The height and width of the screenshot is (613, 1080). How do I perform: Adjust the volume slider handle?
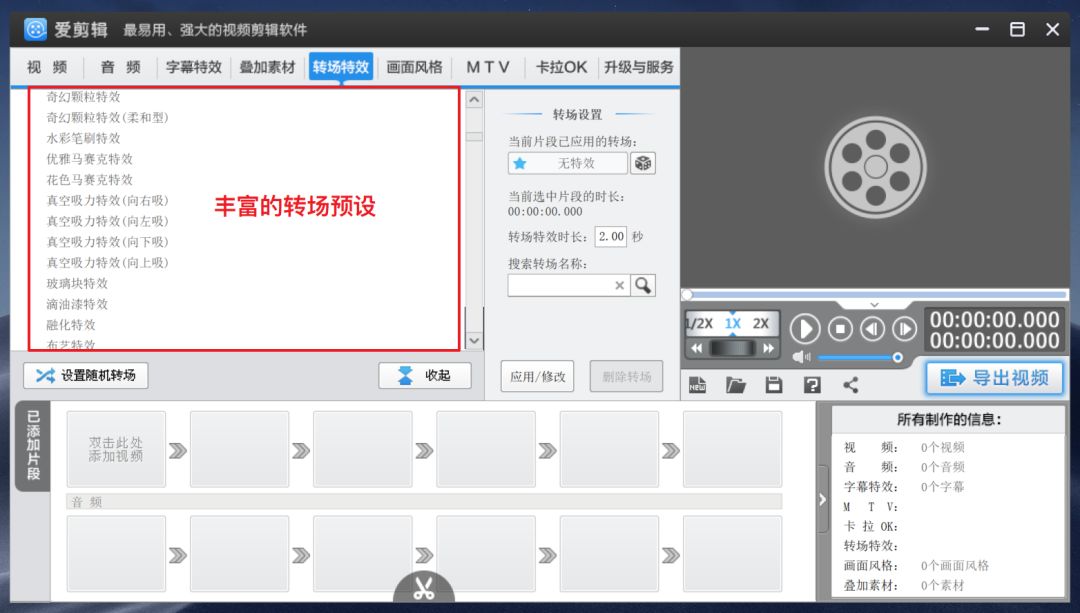point(897,357)
